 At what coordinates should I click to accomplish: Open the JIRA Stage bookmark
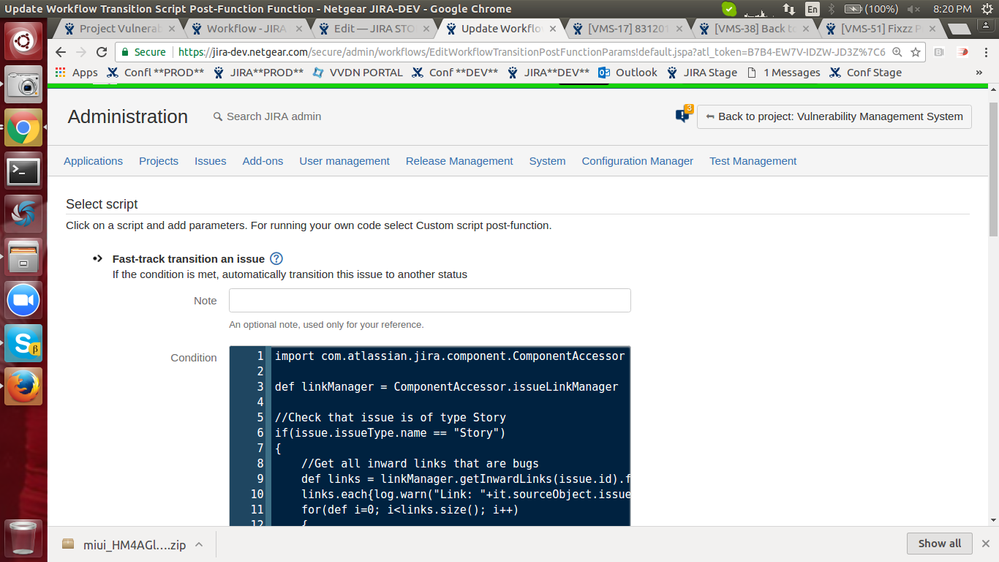pos(702,73)
